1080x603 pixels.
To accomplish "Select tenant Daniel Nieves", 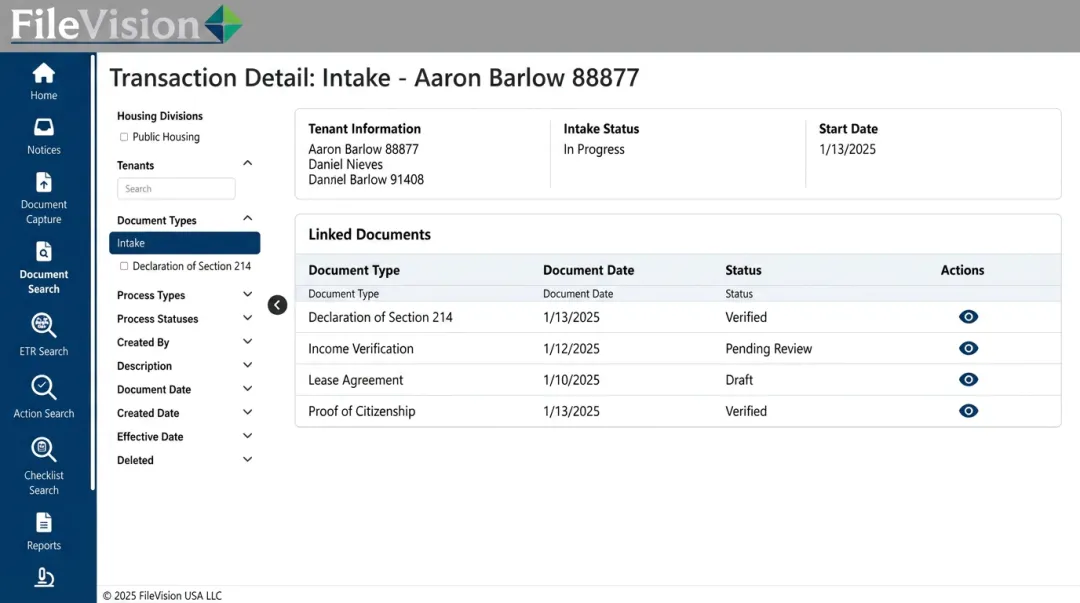I will point(346,164).
